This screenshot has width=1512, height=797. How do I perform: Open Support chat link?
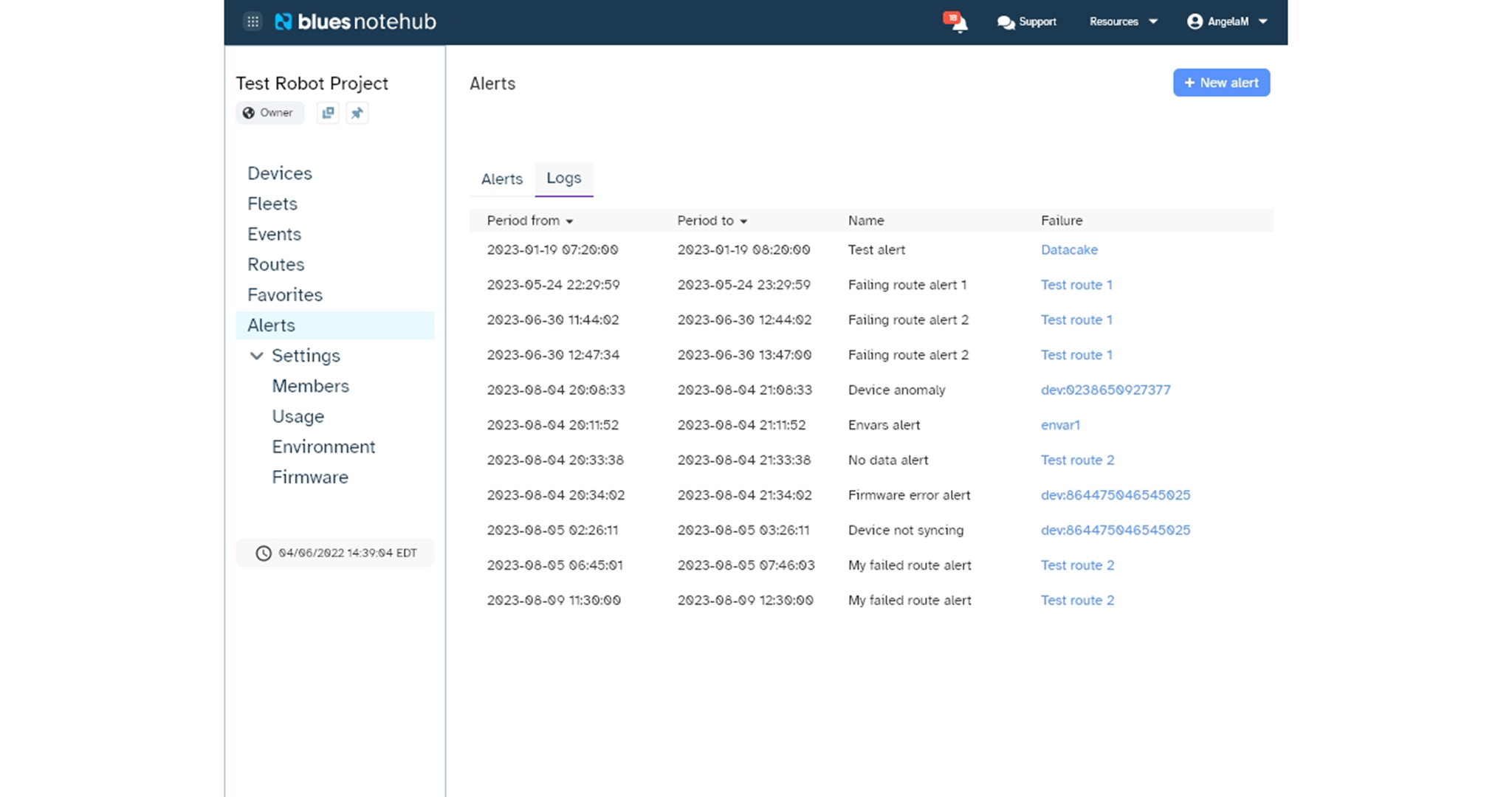(x=1027, y=22)
